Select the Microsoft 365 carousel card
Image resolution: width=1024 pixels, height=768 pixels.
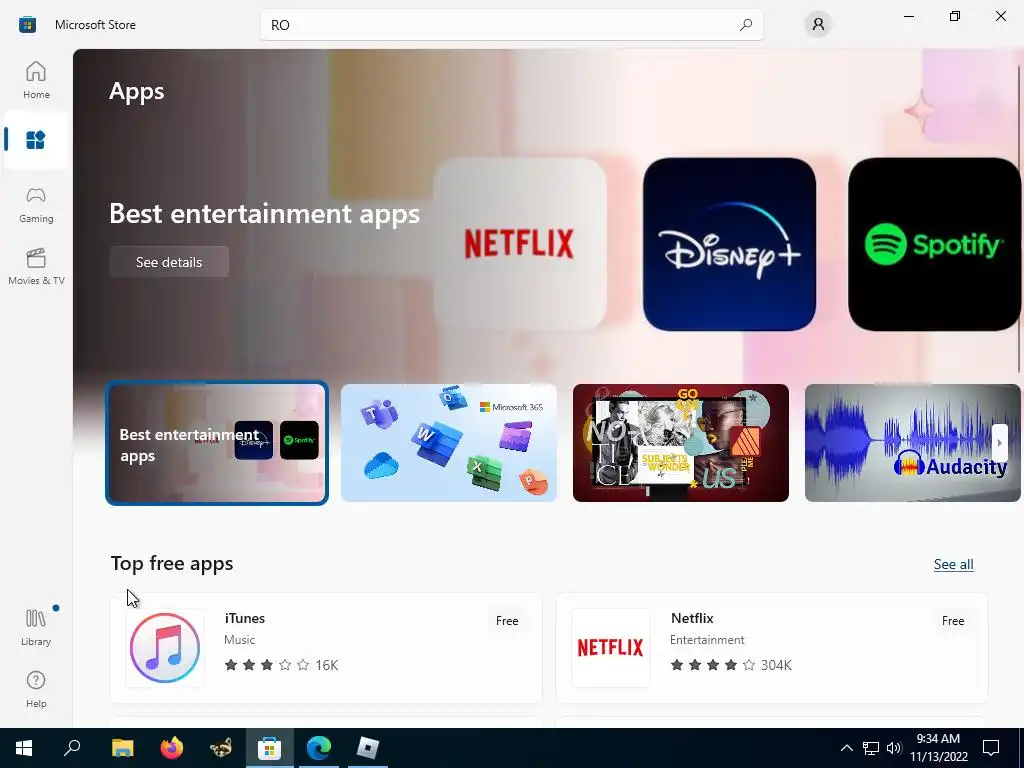(449, 443)
